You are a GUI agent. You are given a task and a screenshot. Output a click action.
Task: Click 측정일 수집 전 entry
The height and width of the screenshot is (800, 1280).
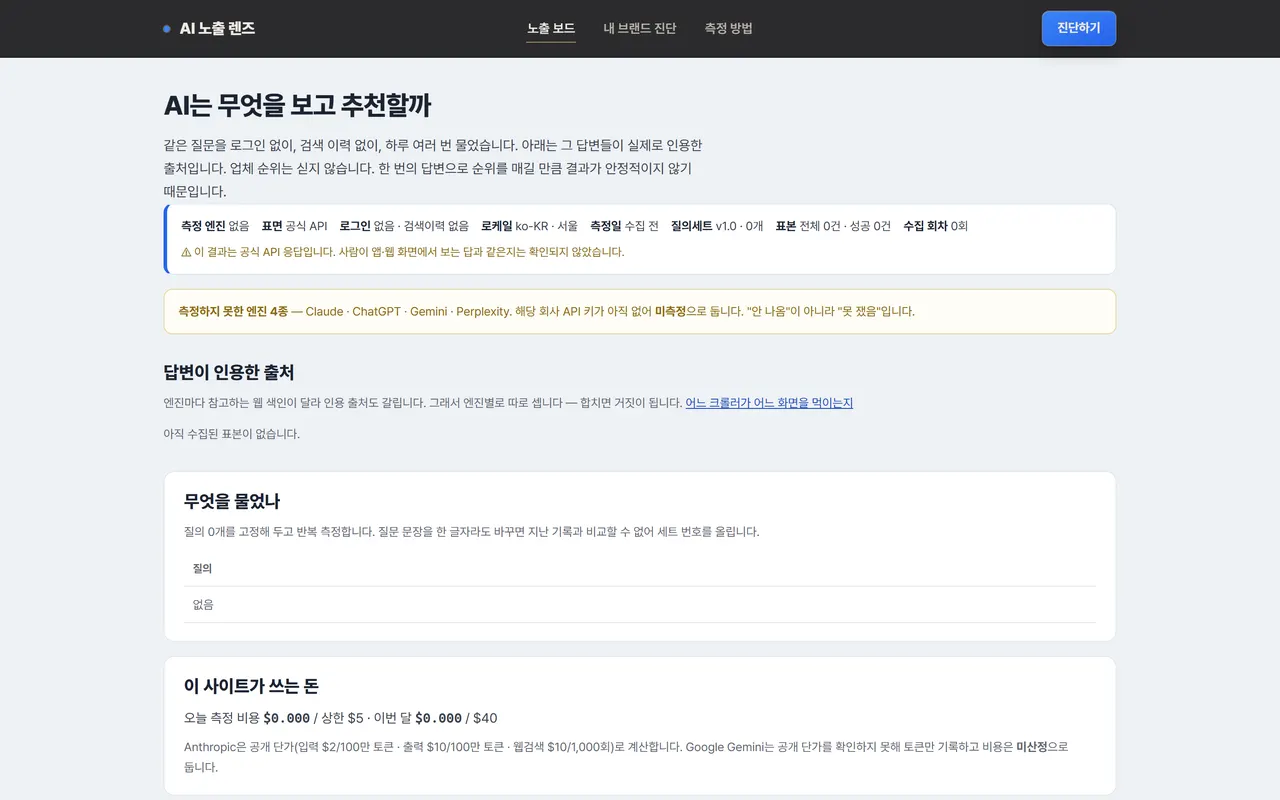click(x=624, y=226)
